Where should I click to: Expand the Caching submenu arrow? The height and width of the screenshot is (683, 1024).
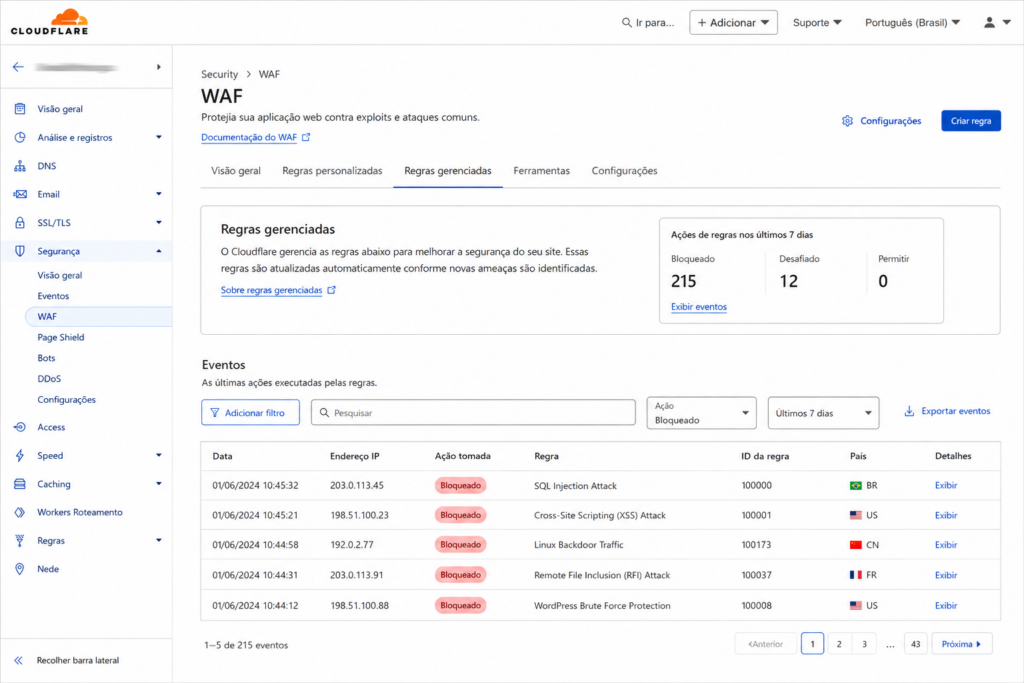pyautogui.click(x=159, y=484)
